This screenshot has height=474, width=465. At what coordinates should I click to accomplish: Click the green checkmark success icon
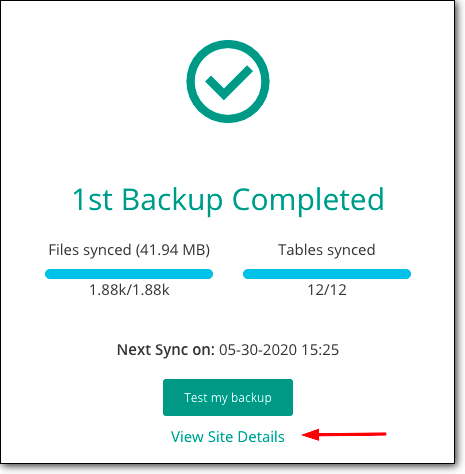point(229,82)
